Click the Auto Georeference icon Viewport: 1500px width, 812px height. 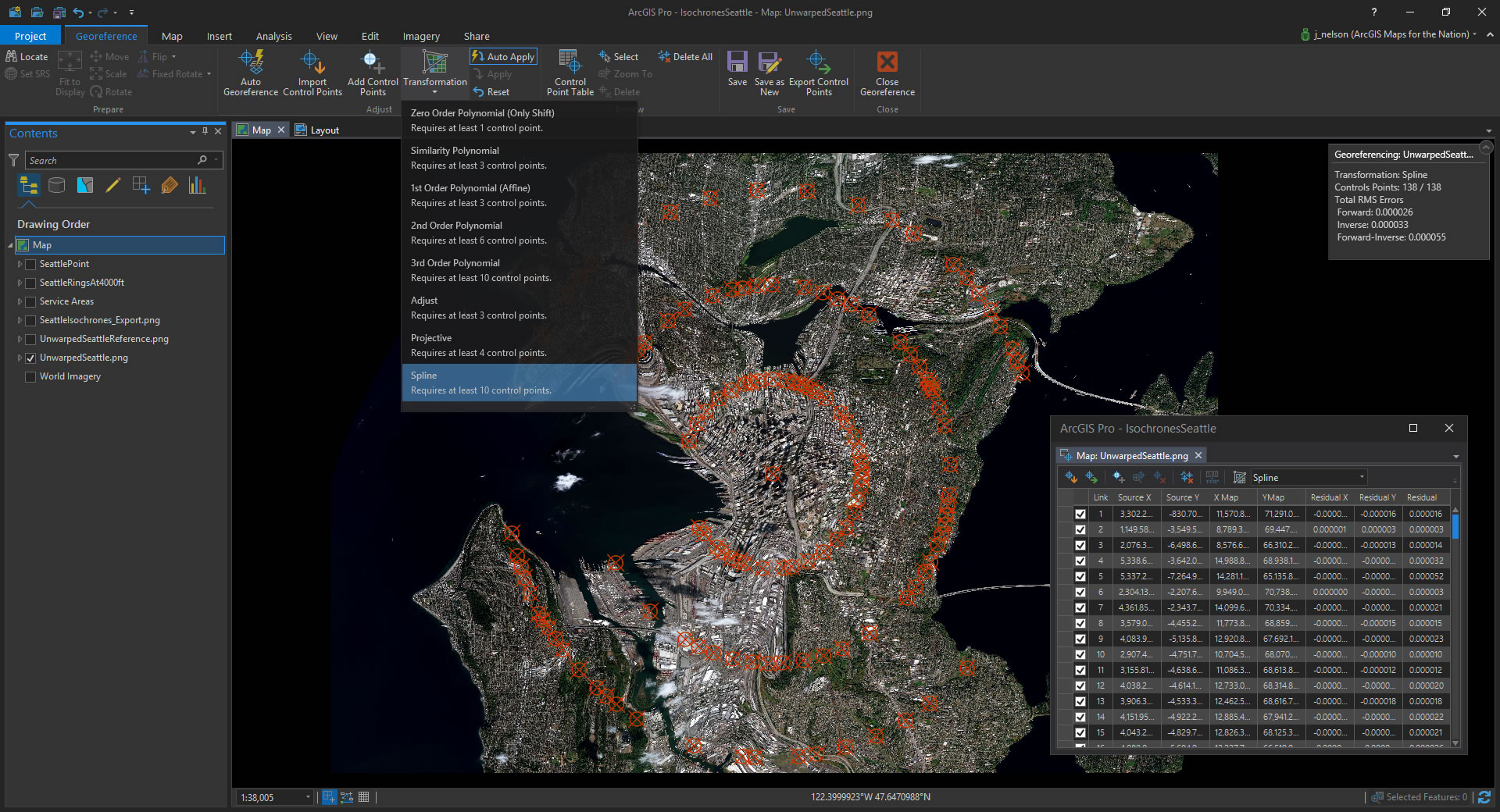(251, 62)
